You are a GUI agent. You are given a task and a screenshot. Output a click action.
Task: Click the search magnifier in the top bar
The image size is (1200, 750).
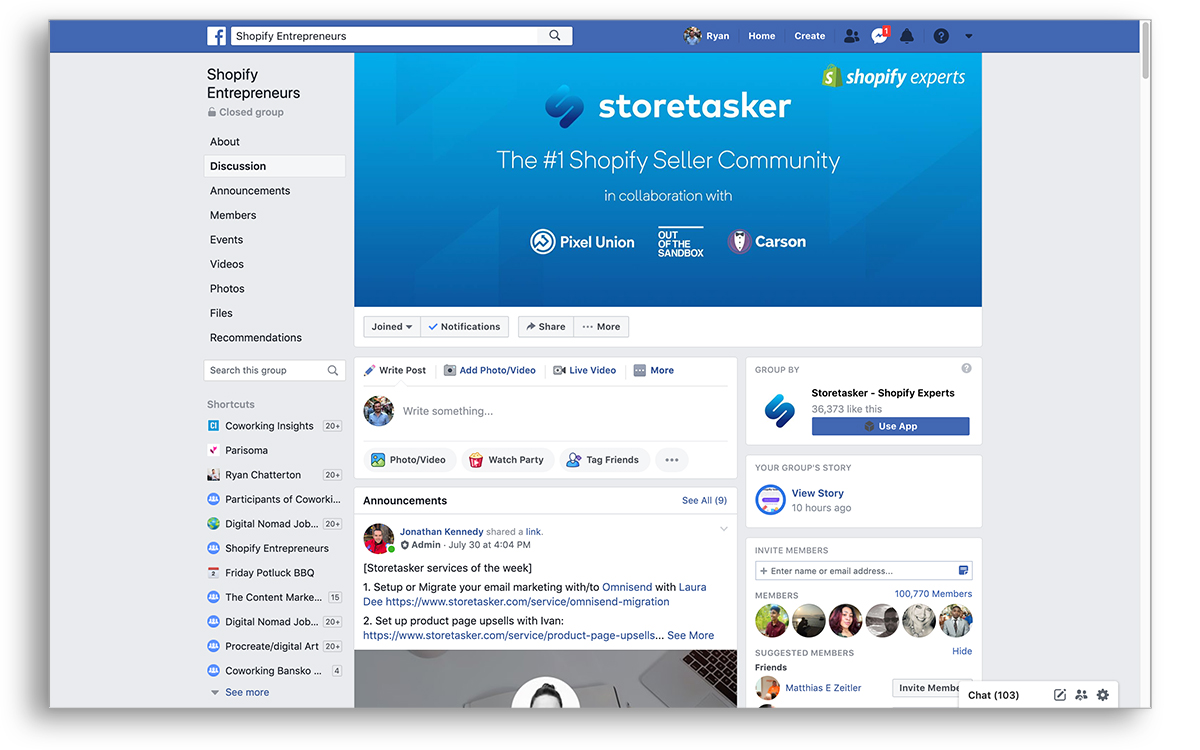pos(555,36)
